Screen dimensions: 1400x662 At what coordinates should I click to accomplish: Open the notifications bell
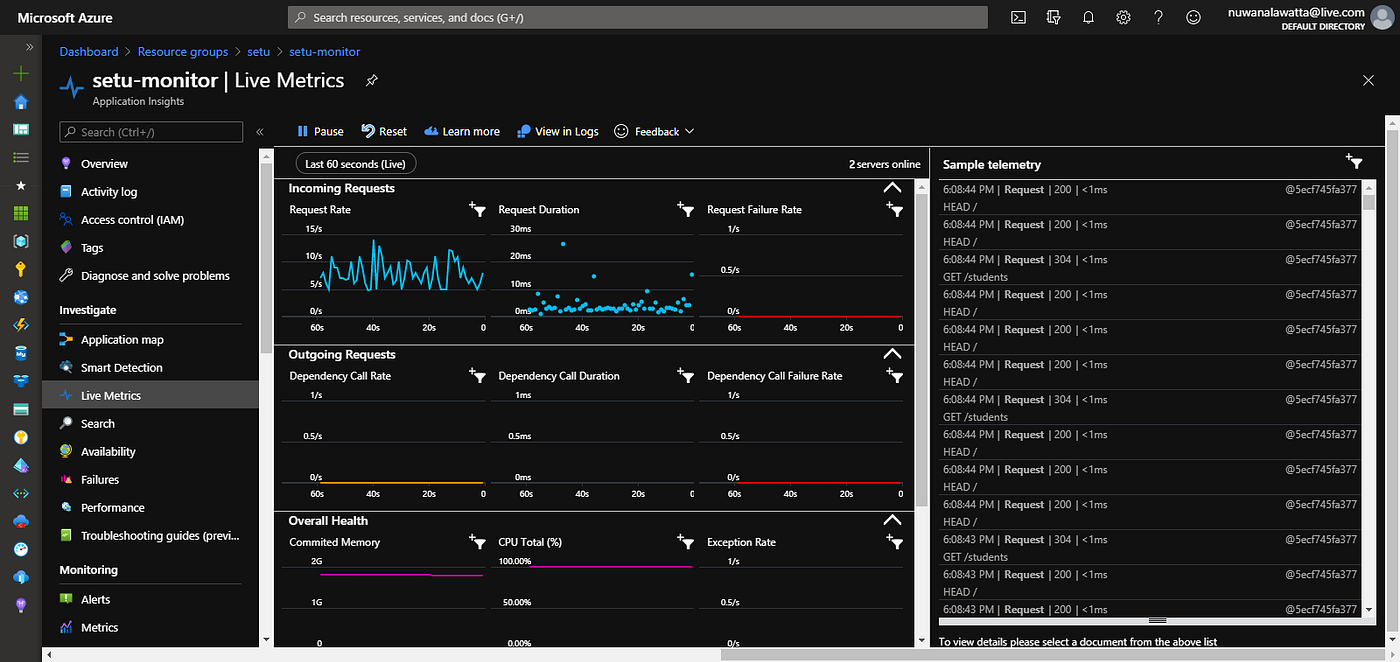1088,17
